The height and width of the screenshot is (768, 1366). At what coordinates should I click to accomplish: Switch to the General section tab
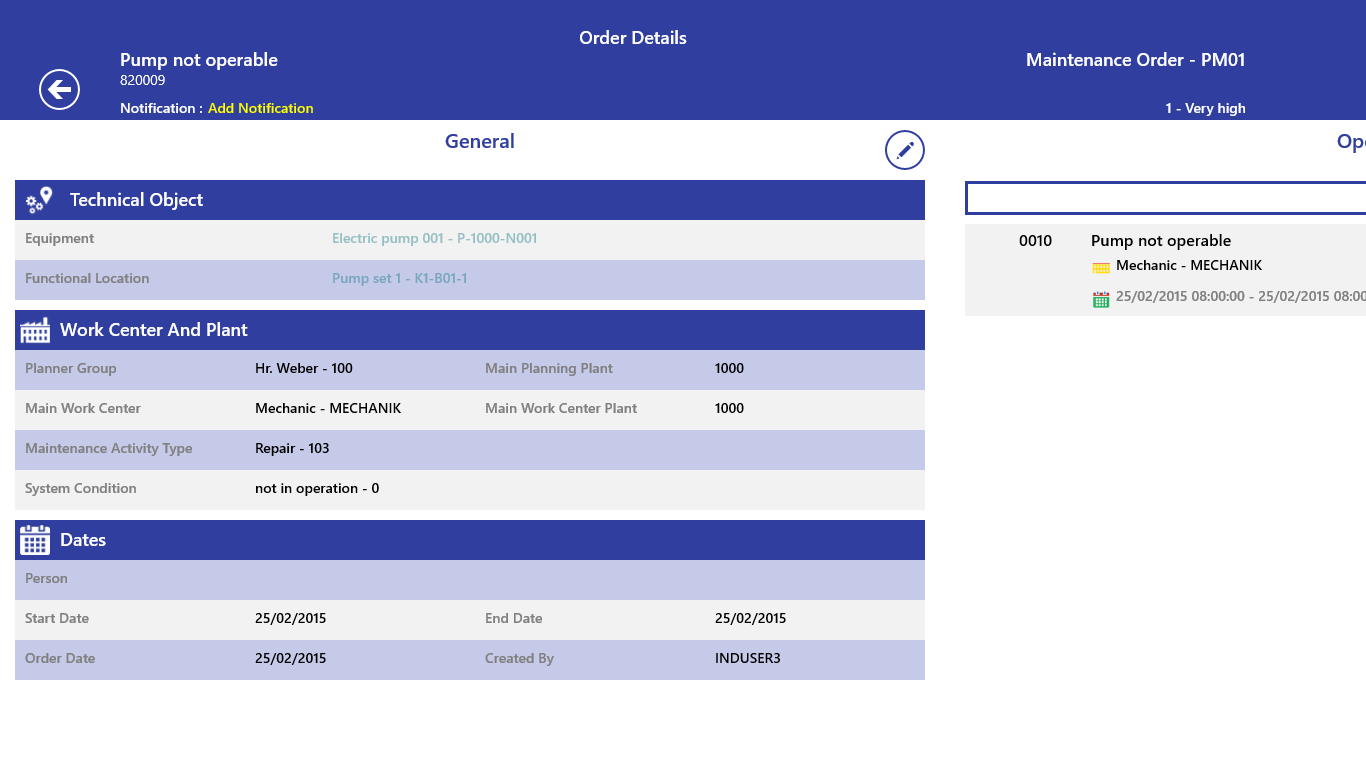pos(480,142)
